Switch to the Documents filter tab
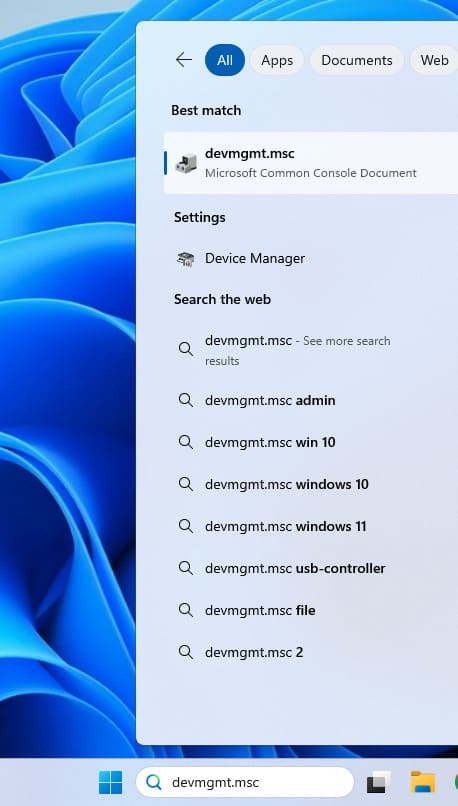Image resolution: width=458 pixels, height=806 pixels. 357,60
